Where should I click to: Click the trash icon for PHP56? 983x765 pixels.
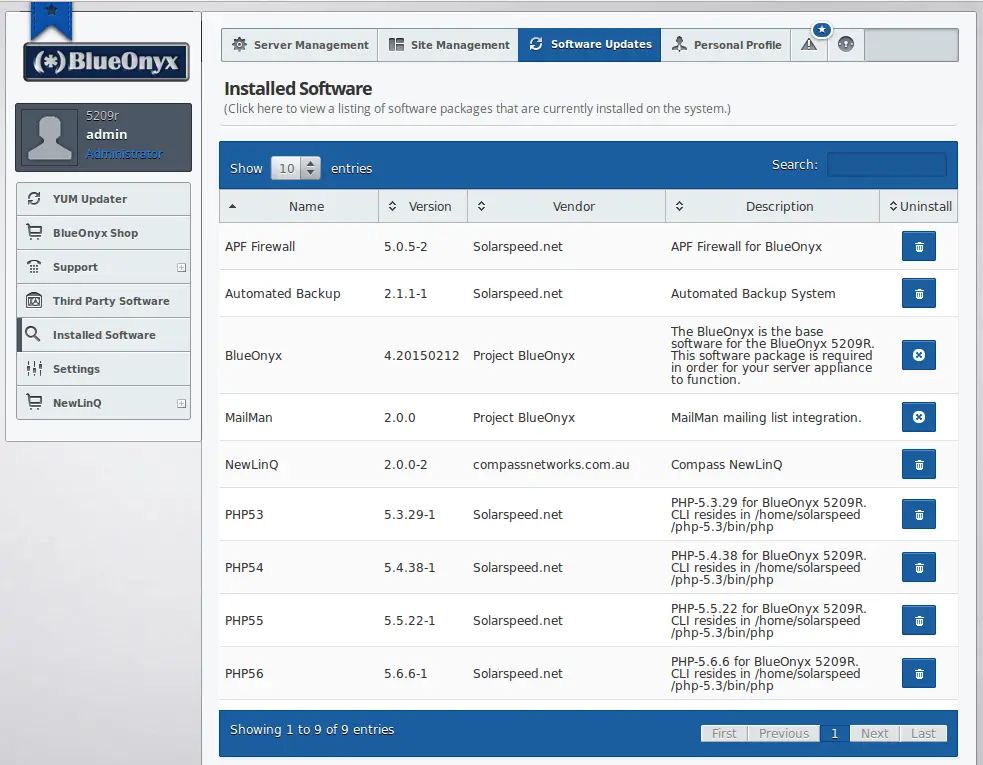click(x=918, y=673)
